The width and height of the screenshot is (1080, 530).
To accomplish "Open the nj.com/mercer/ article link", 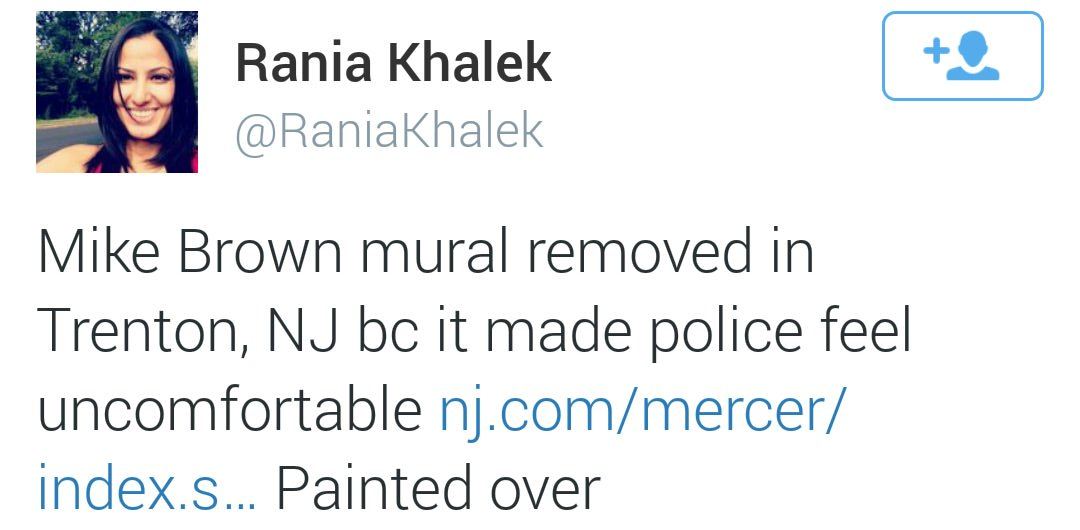I will tap(642, 412).
